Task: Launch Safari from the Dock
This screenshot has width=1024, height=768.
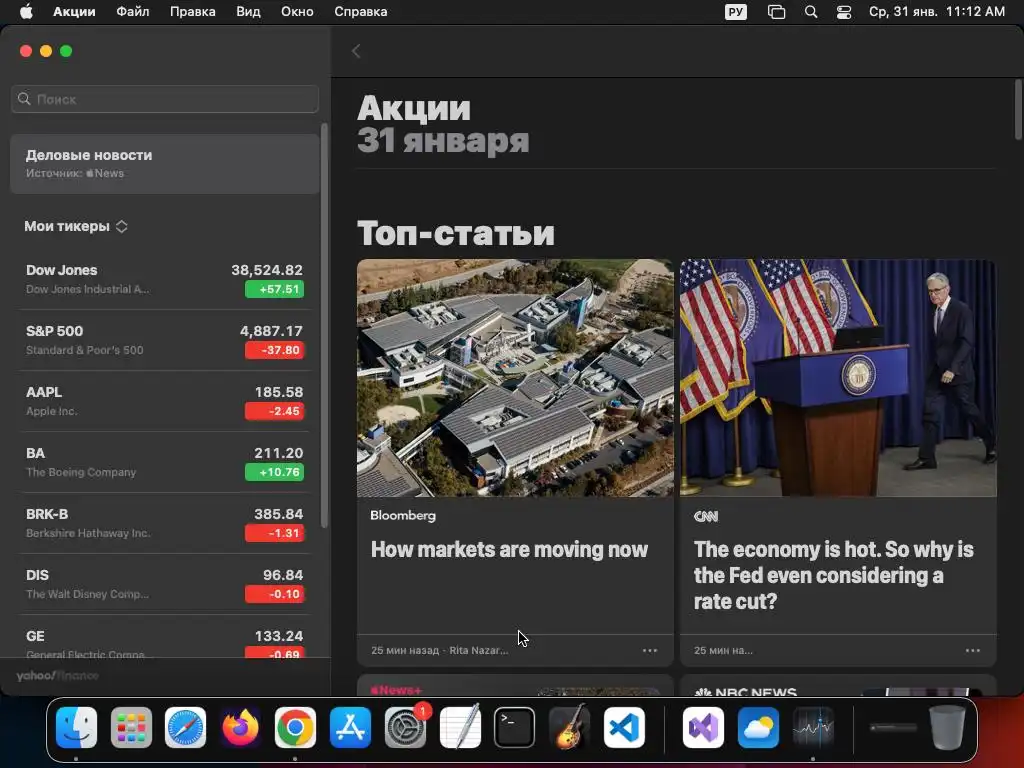Action: (x=185, y=727)
